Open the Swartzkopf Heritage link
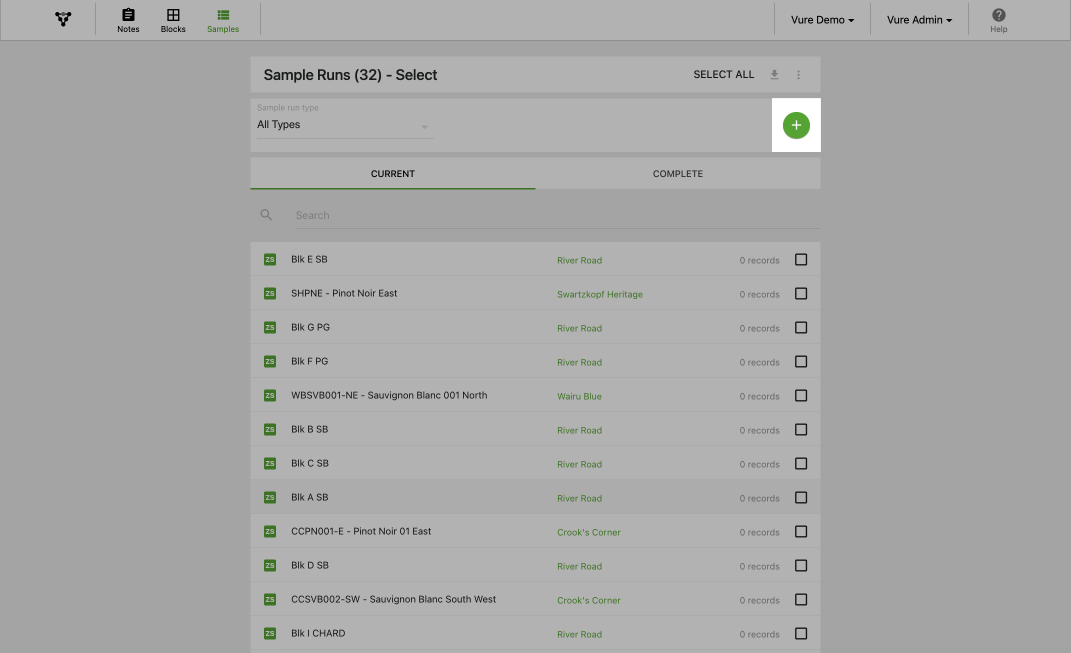The width and height of the screenshot is (1071, 653). coord(599,295)
